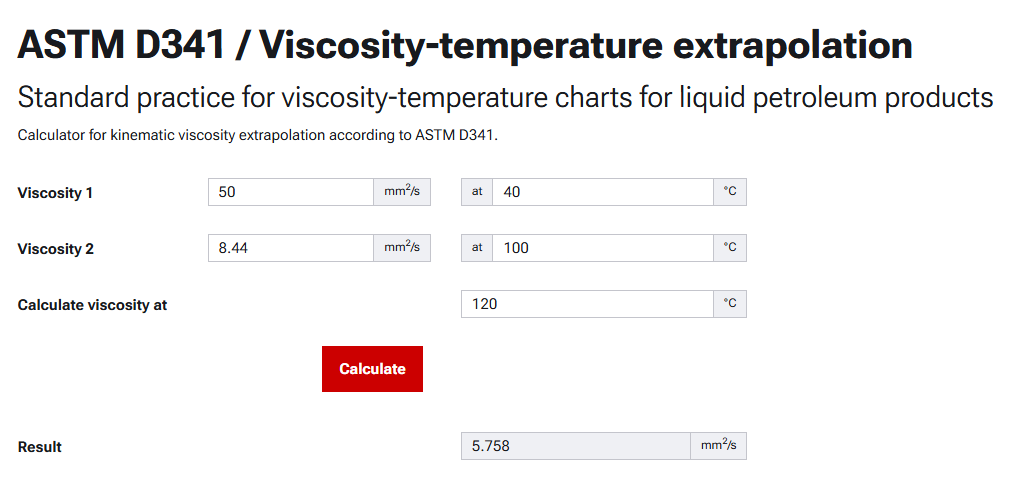This screenshot has width=1032, height=479.
Task: Click the ASTM D341 page heading
Action: point(465,45)
